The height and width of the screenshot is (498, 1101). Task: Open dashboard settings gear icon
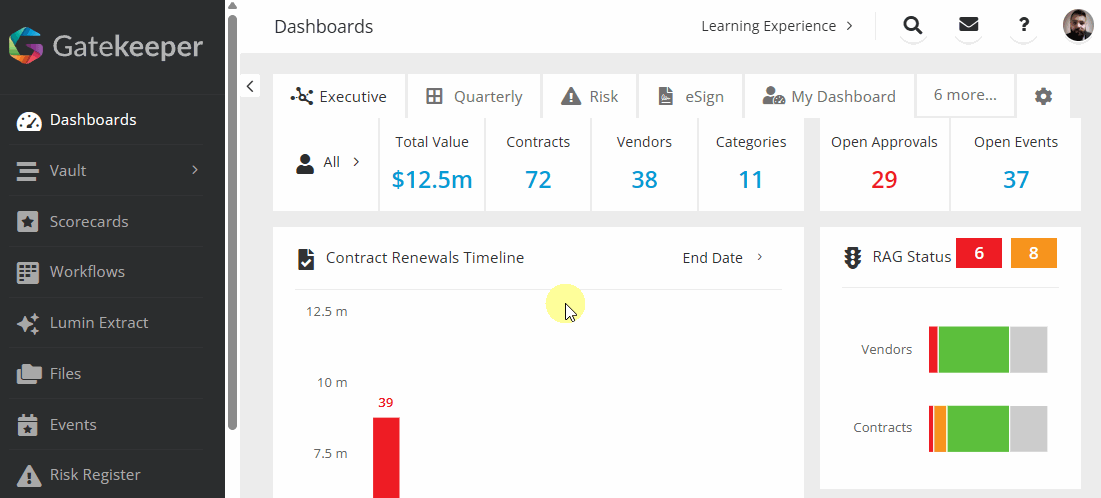click(1043, 96)
